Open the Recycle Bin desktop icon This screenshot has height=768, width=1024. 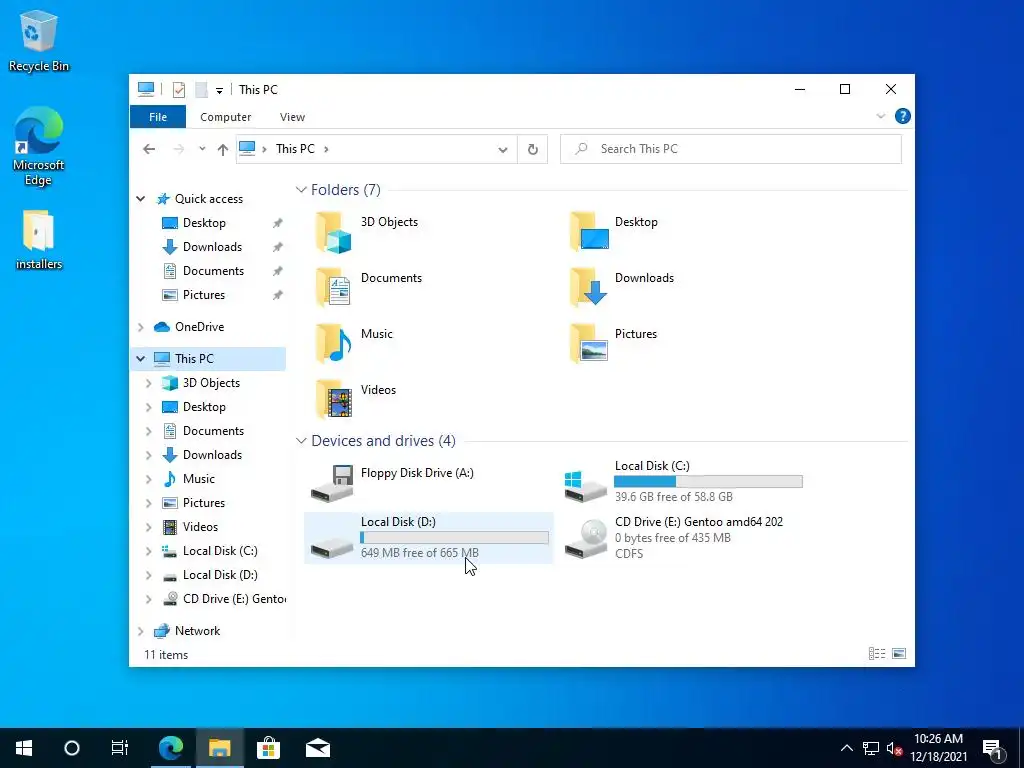39,41
